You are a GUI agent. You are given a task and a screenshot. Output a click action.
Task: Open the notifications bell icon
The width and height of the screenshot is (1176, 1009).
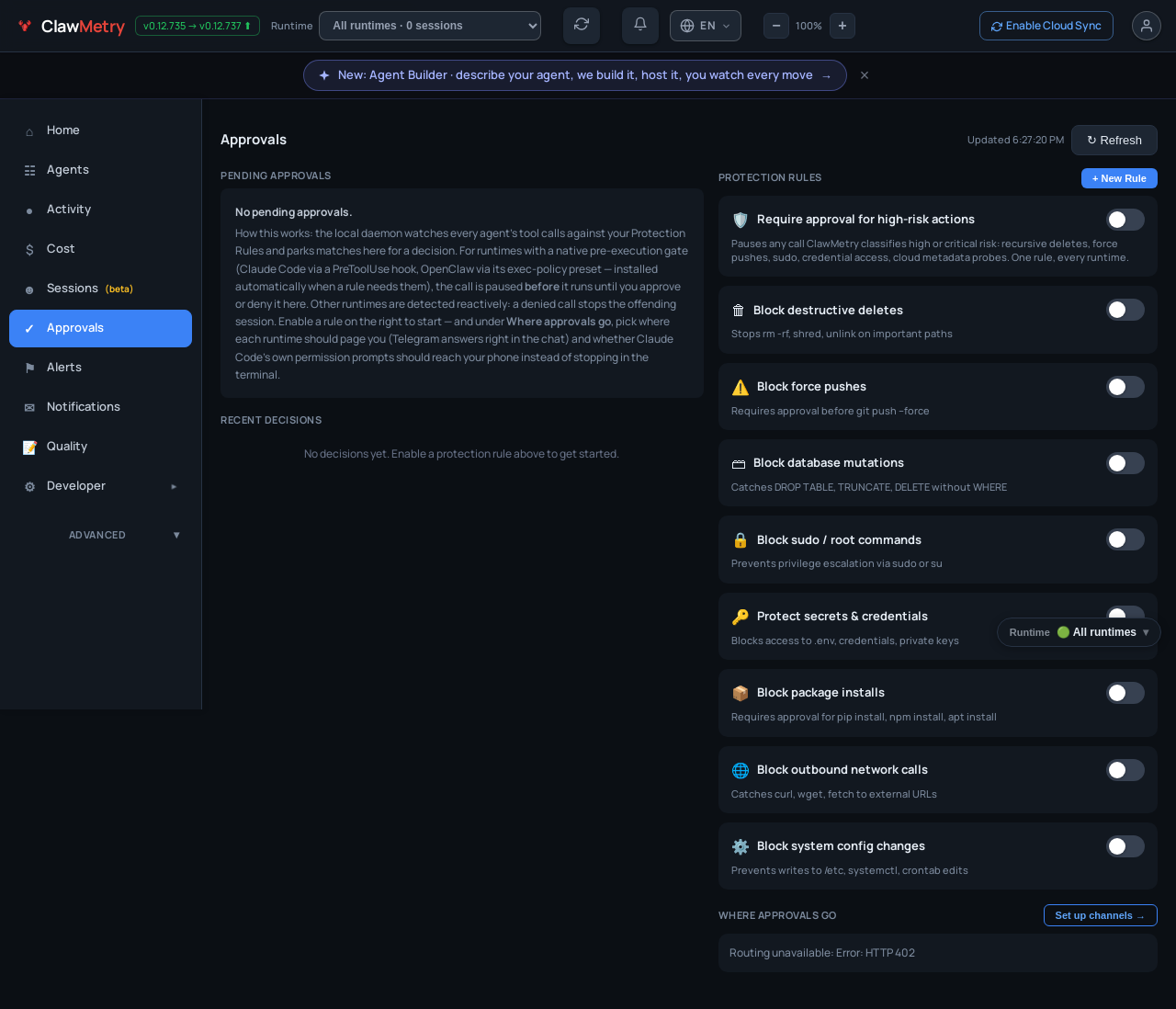pos(640,25)
